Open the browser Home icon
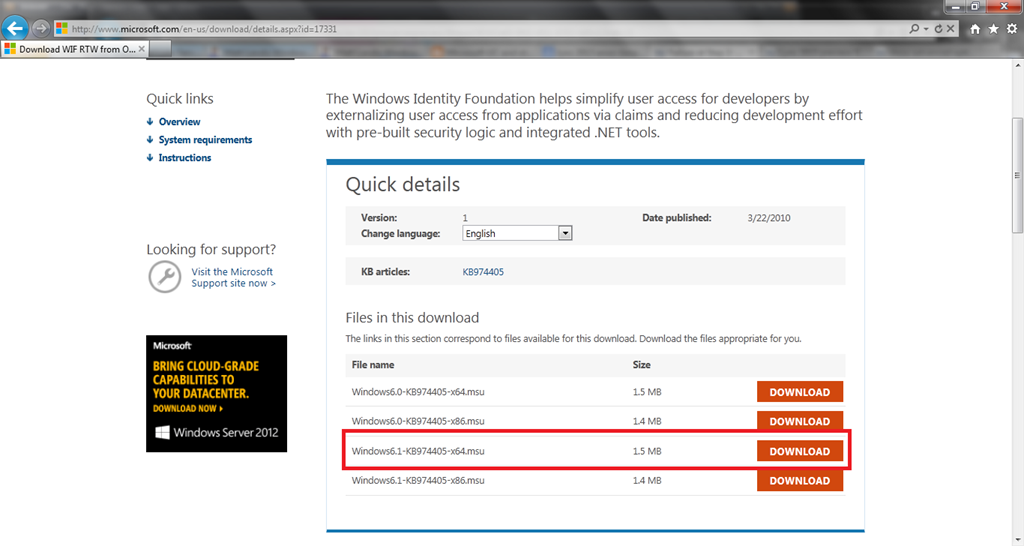Viewport: 1024px width, 546px height. pyautogui.click(x=975, y=29)
